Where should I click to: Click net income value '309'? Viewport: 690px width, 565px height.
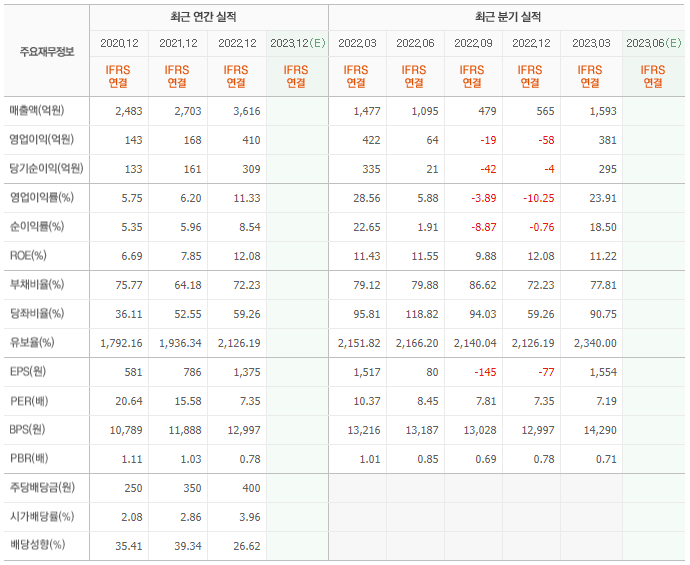(x=251, y=169)
